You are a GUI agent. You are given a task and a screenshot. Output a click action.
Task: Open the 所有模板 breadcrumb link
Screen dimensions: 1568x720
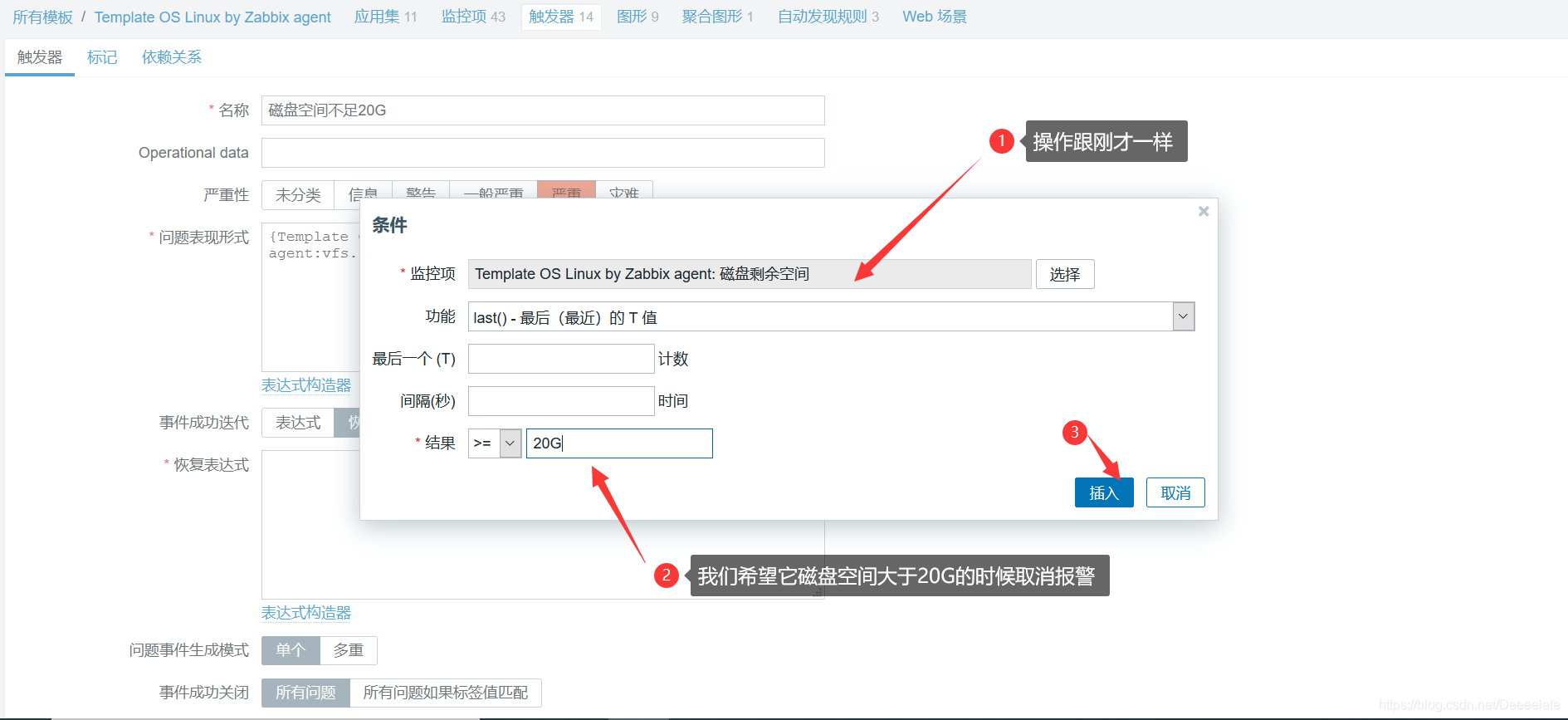42,17
